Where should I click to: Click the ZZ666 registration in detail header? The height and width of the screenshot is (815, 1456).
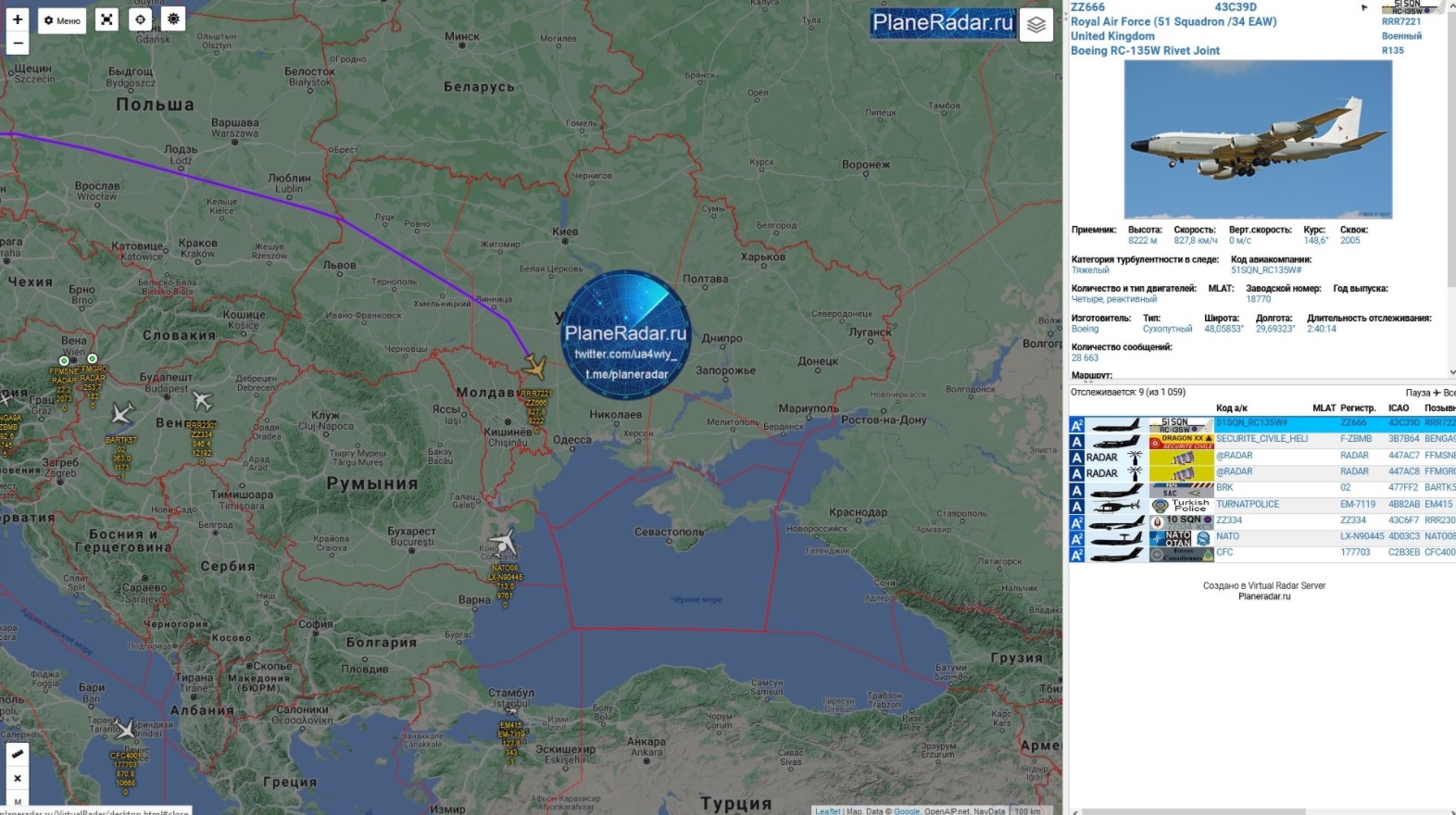tap(1087, 7)
